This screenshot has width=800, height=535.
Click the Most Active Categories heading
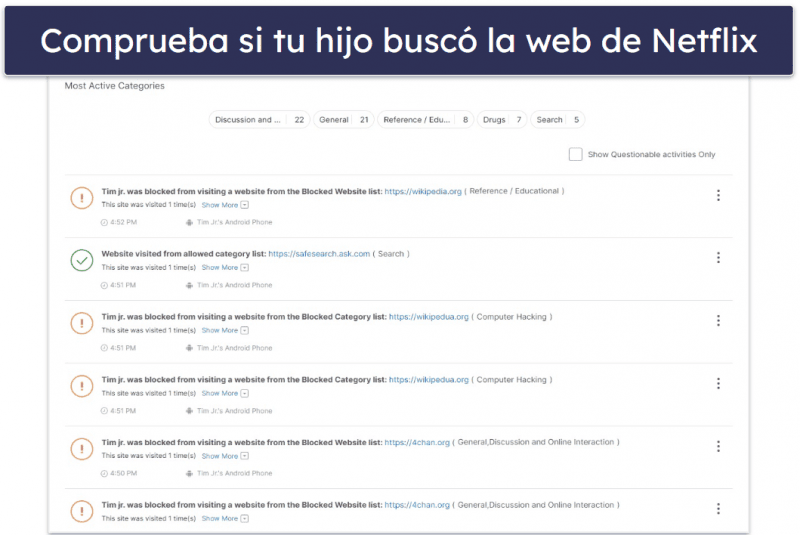click(115, 86)
